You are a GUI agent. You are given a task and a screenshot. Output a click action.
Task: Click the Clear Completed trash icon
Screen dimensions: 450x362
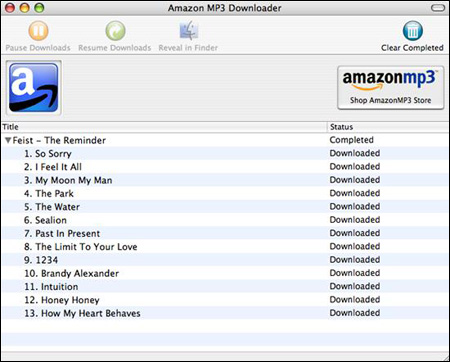click(413, 31)
